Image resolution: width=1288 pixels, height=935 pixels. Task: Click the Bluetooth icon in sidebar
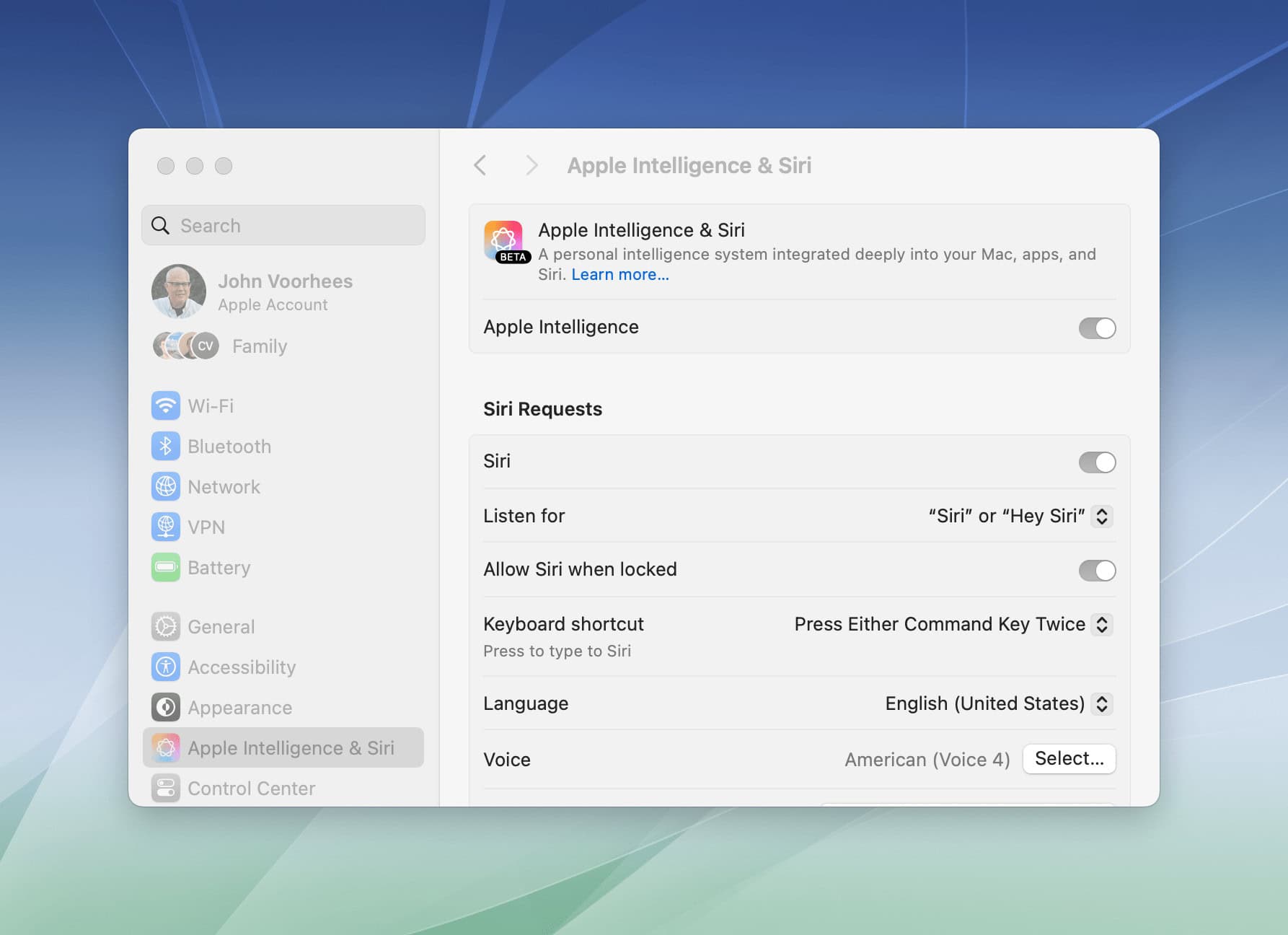(166, 446)
